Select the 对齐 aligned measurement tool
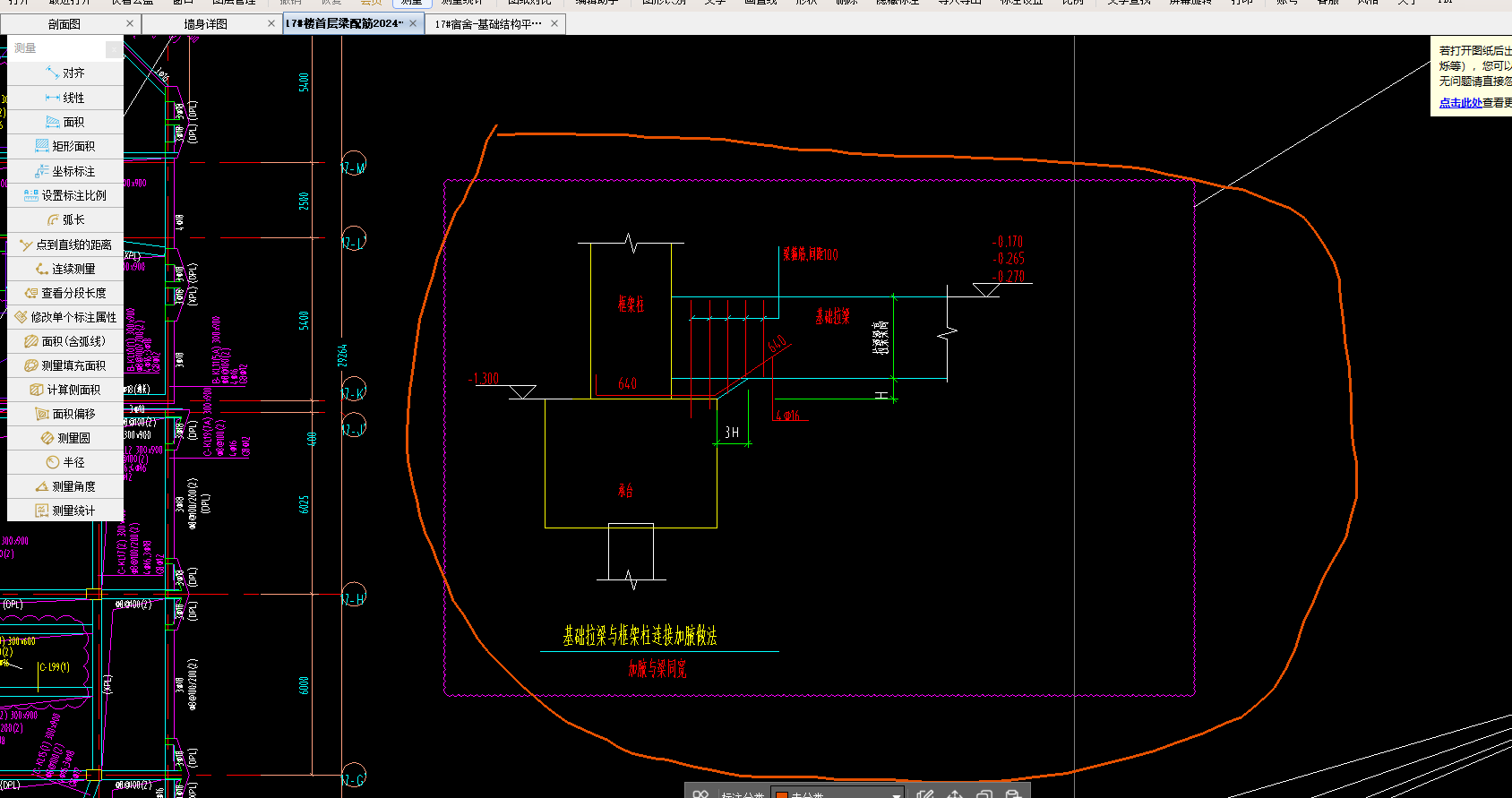Screen dimensions: 1512x798 point(65,73)
